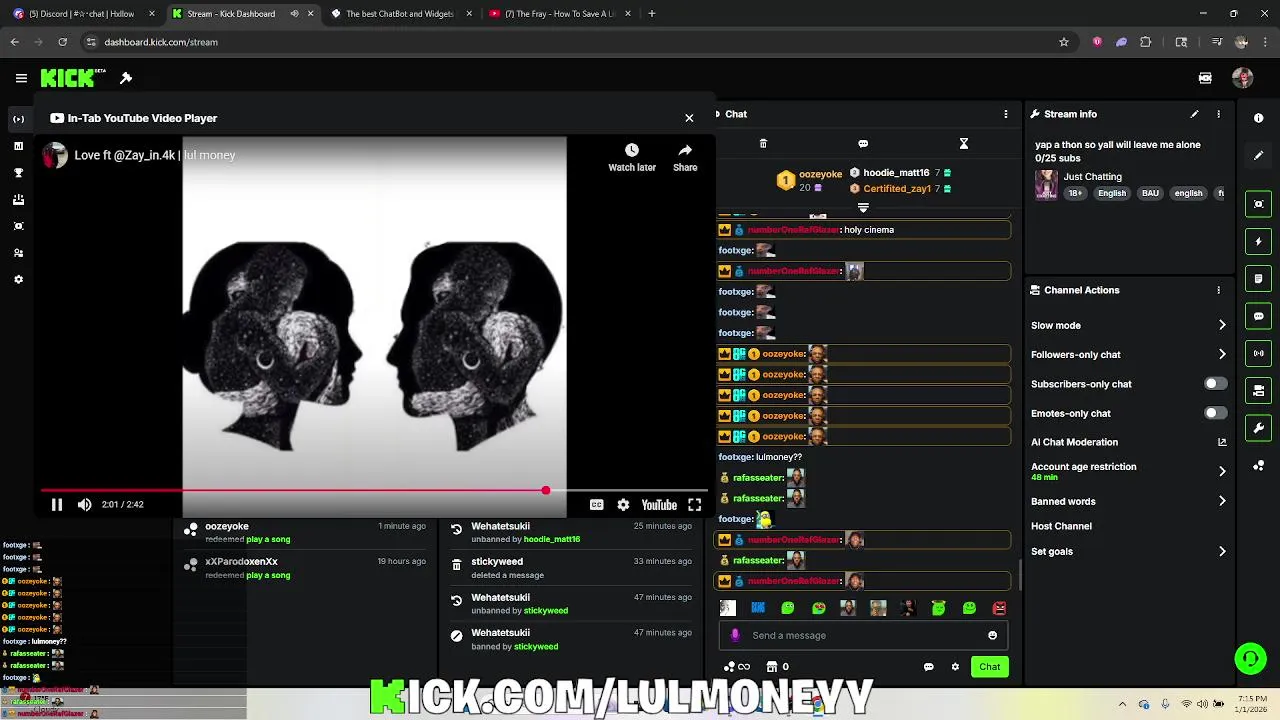Enter fullscreen video mode
1280x720 pixels.
click(x=695, y=505)
